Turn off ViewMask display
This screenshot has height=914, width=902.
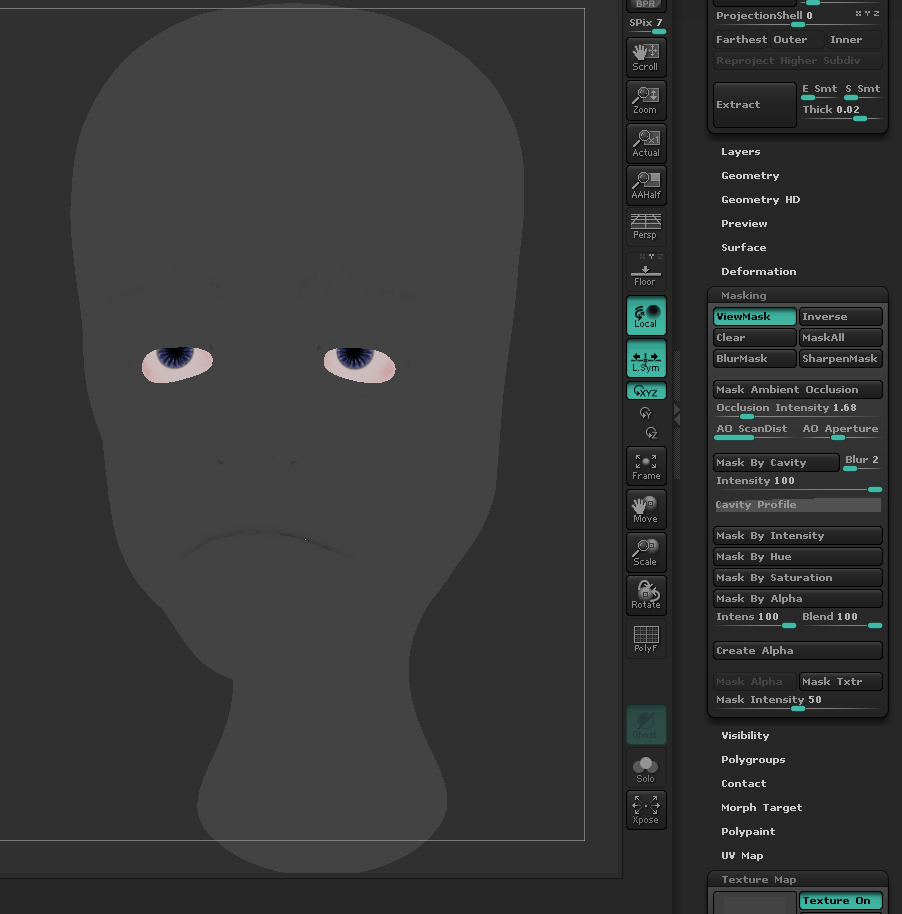(x=754, y=317)
